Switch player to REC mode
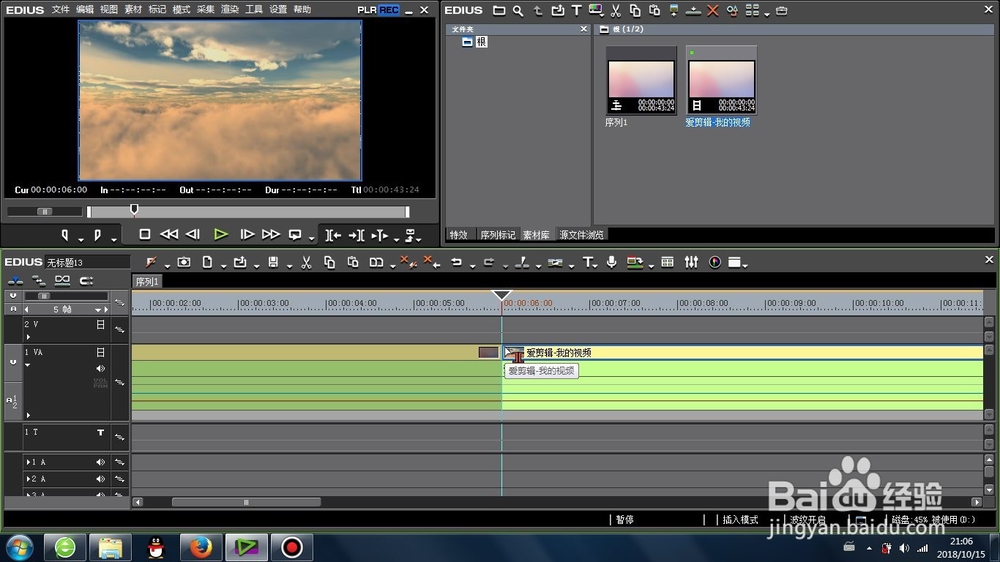Viewport: 1000px width, 562px height. (x=388, y=10)
